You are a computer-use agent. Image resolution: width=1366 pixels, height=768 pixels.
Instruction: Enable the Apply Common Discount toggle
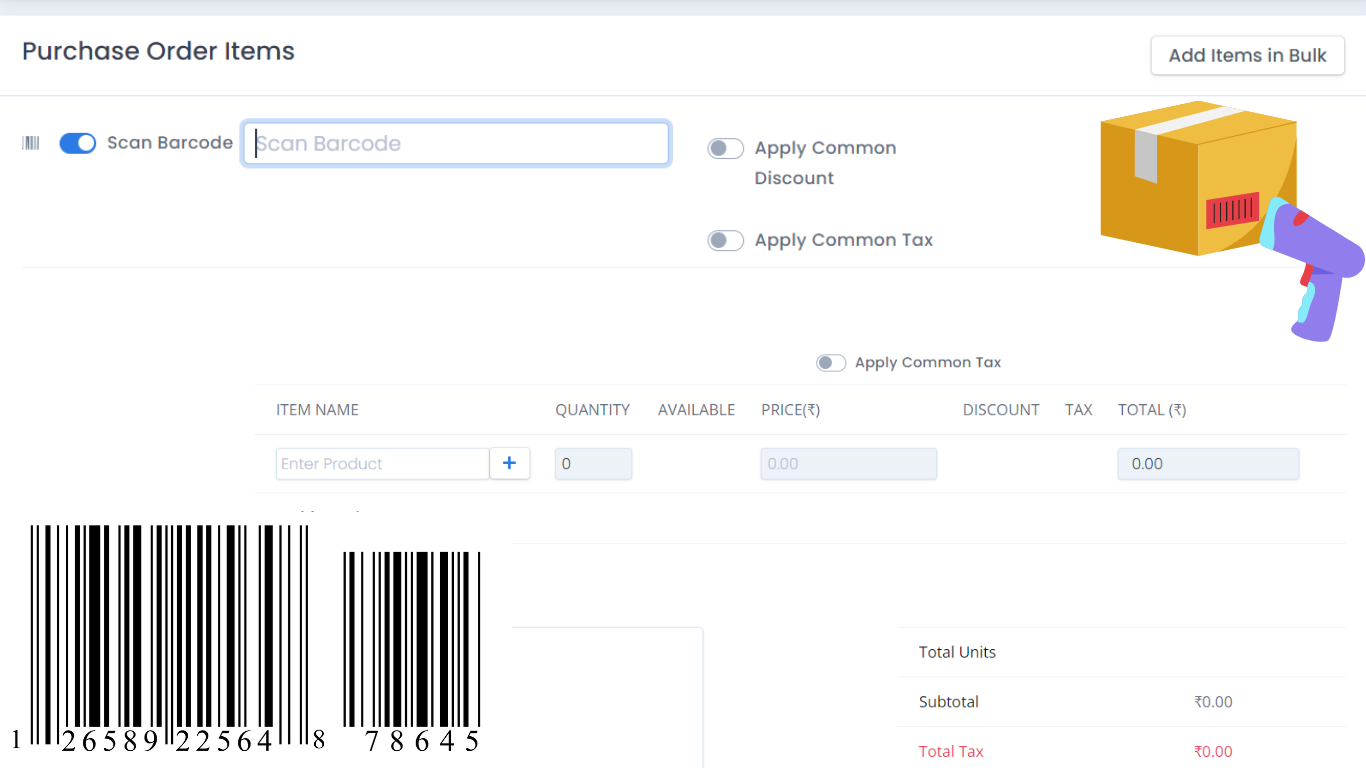pos(725,148)
